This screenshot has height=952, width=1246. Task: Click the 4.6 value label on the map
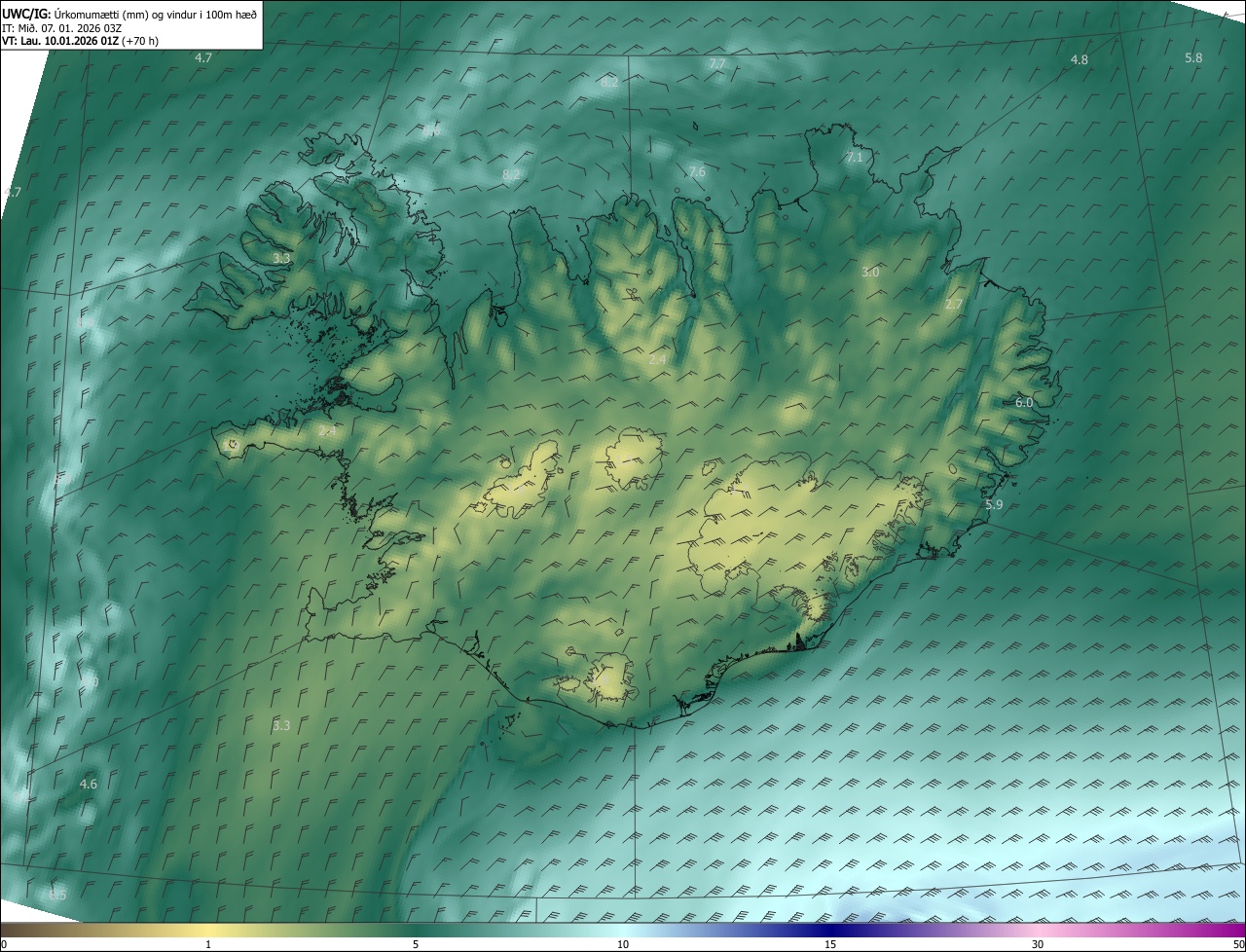[x=89, y=784]
